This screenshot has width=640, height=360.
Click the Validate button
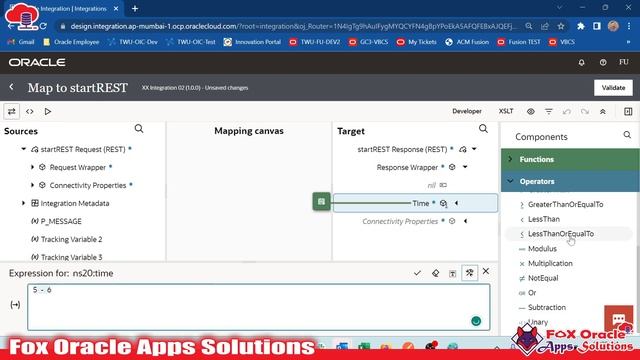[x=613, y=88]
